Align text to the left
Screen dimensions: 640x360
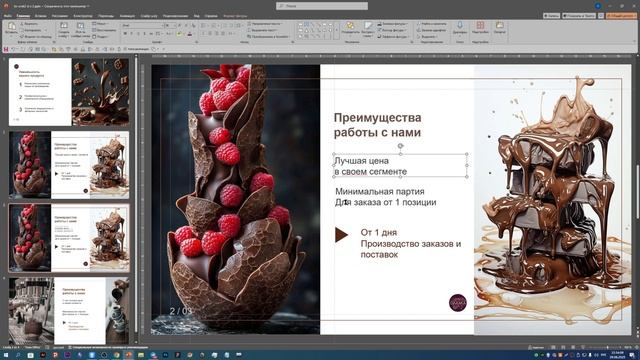[204, 33]
